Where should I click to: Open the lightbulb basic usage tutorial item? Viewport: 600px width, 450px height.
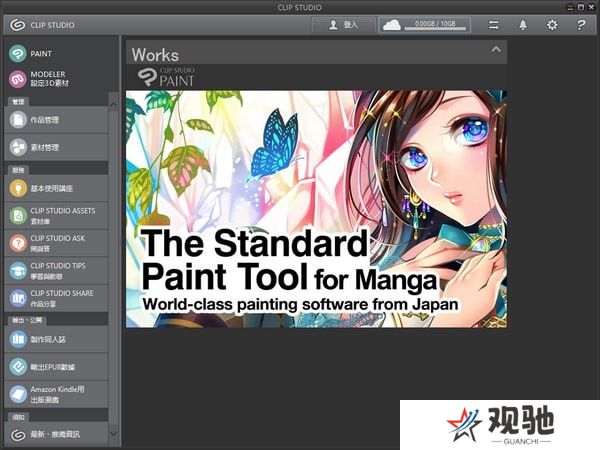tap(56, 188)
